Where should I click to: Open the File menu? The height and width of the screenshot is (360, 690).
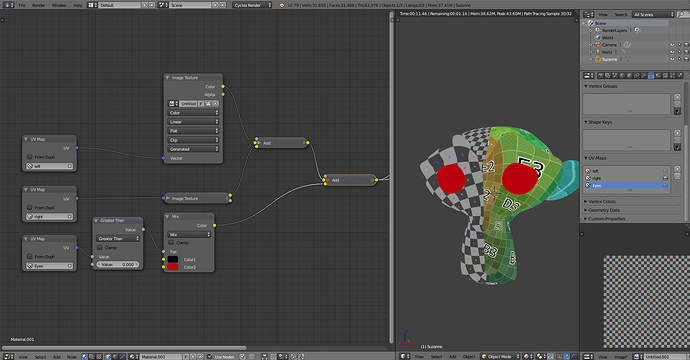click(22, 5)
